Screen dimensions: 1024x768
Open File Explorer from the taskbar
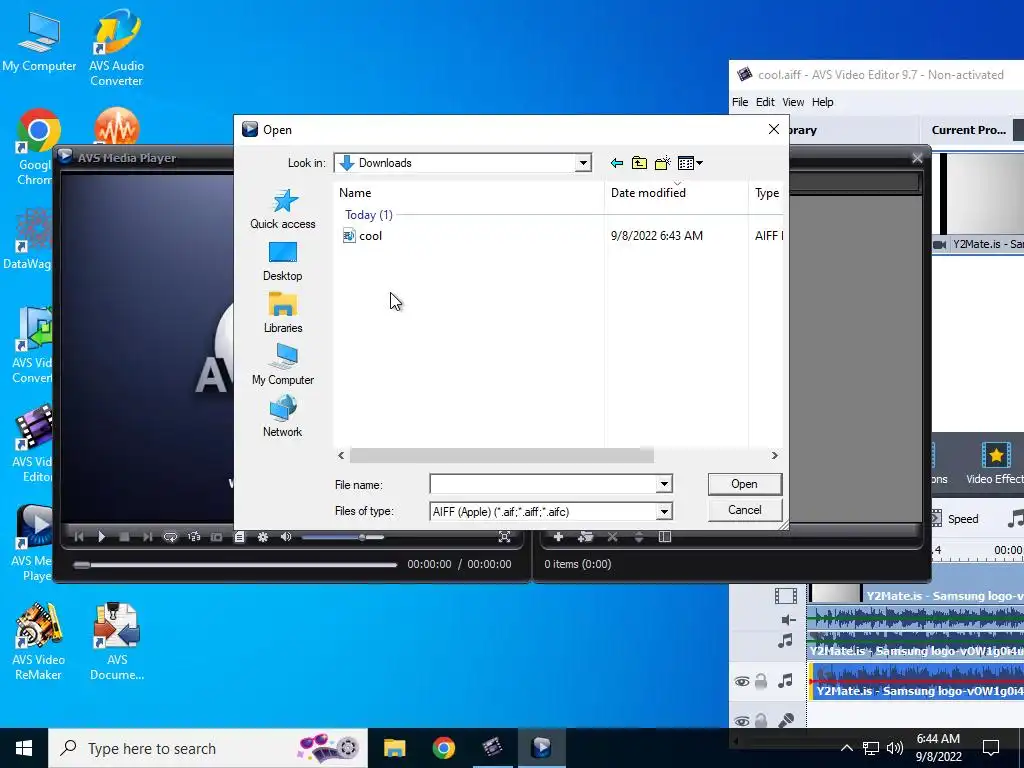pos(394,748)
